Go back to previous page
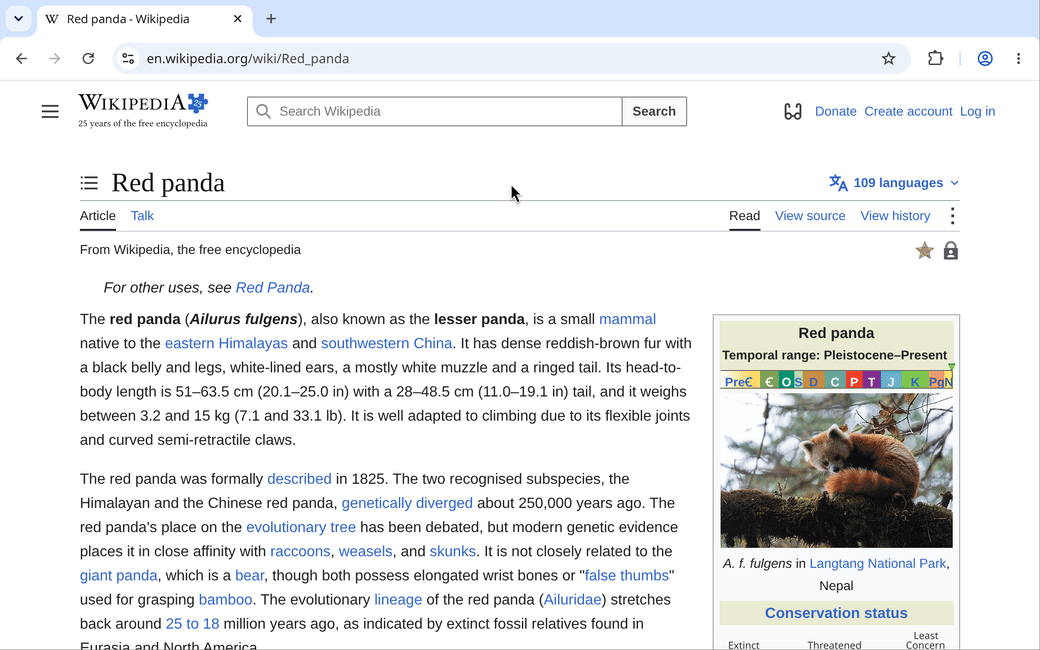This screenshot has width=1040, height=650. click(x=21, y=58)
